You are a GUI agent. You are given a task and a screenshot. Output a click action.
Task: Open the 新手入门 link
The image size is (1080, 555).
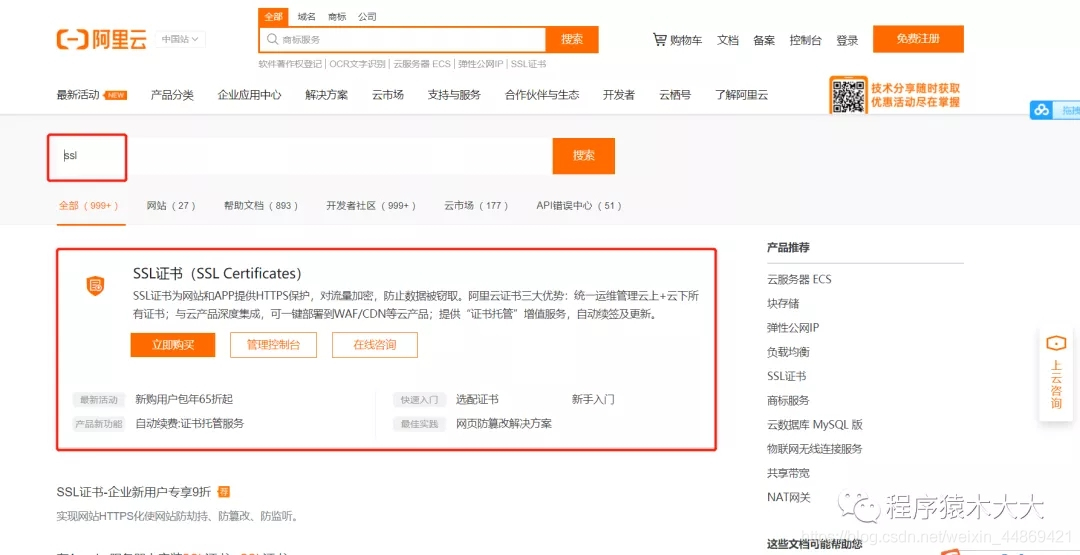tap(593, 399)
